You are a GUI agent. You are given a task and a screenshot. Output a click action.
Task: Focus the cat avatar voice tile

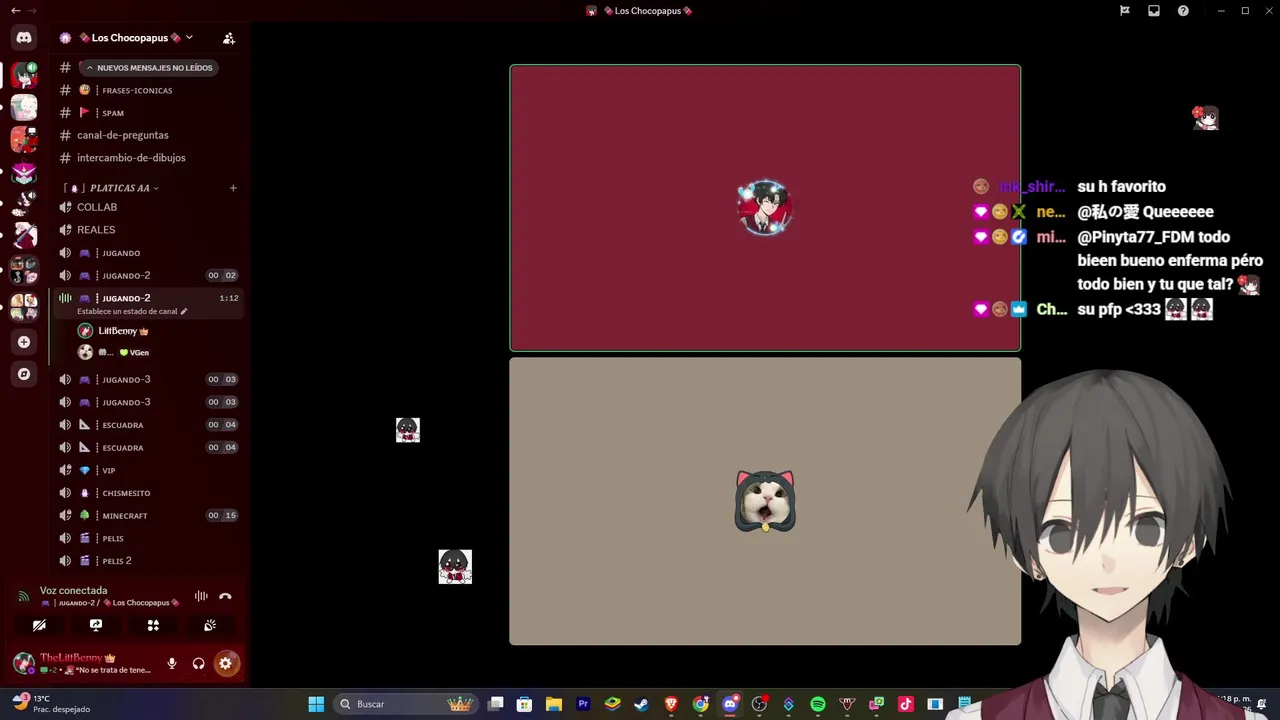coord(765,501)
